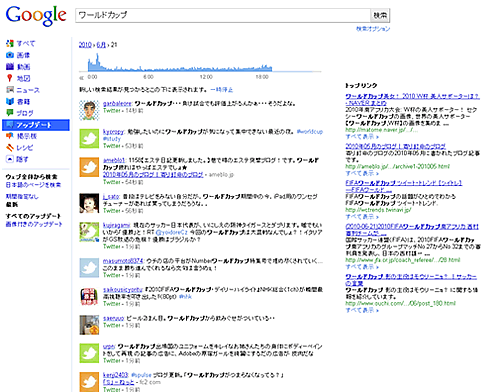The image size is (500, 392).
Task: Select 日本語のページを検索 filter link
Action: tap(33, 184)
